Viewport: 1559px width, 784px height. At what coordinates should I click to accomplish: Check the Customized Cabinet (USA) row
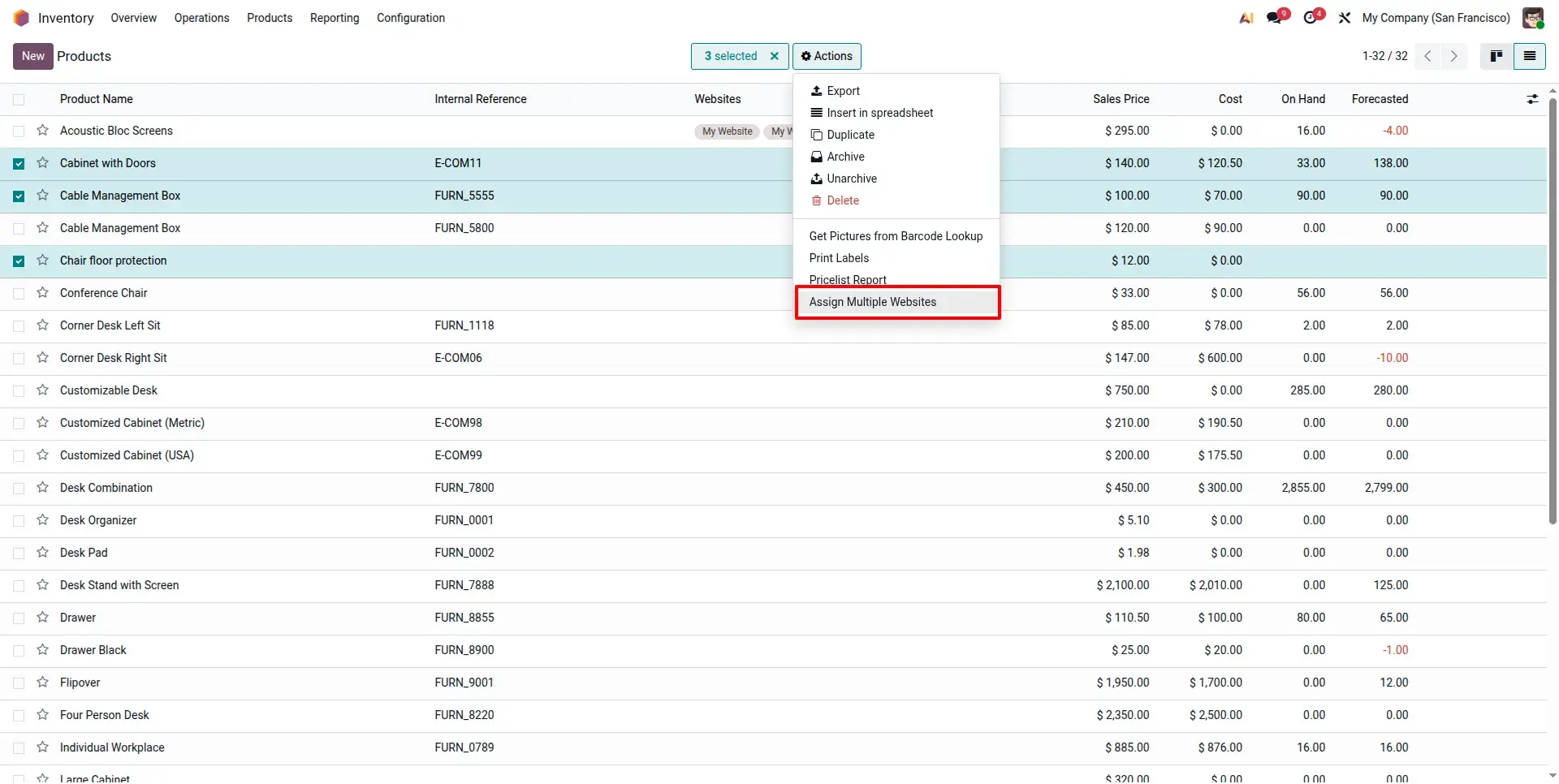pos(19,456)
